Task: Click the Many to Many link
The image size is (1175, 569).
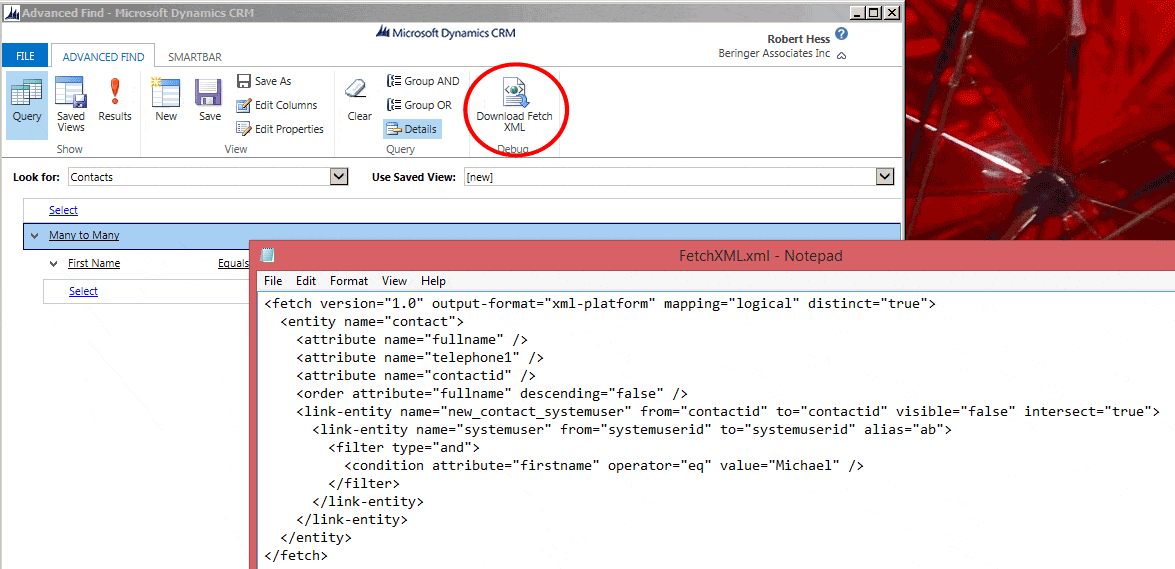Action: [x=84, y=235]
